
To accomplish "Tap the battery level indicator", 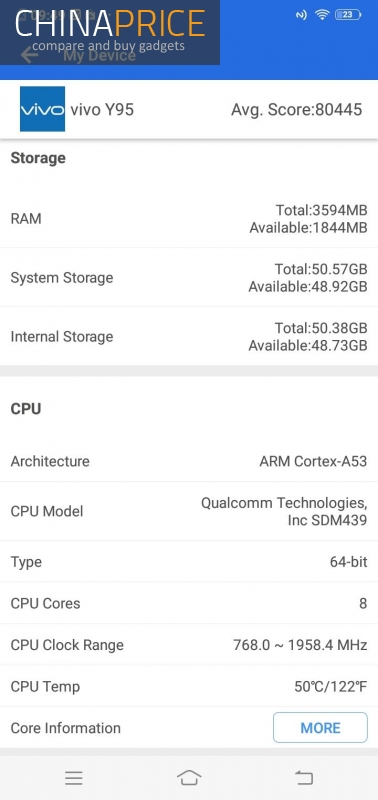I will [347, 15].
